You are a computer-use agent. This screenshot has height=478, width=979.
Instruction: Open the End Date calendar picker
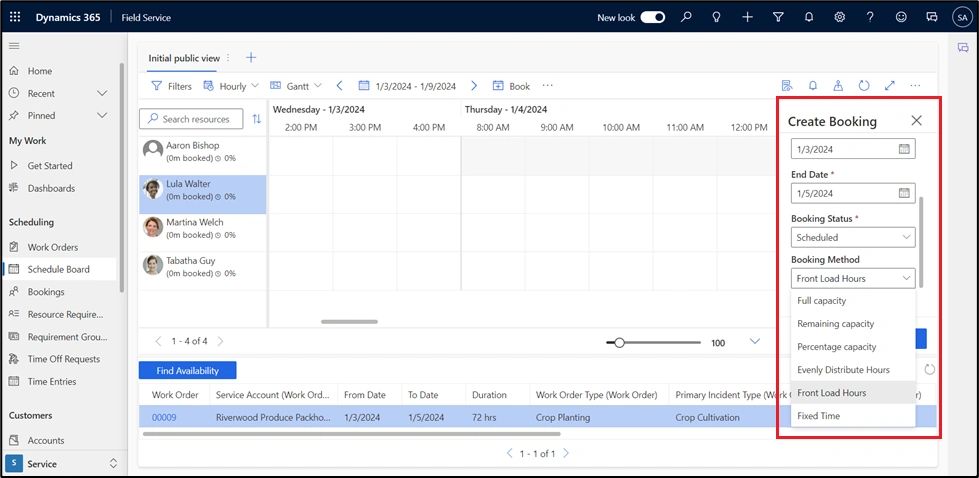tap(904, 193)
